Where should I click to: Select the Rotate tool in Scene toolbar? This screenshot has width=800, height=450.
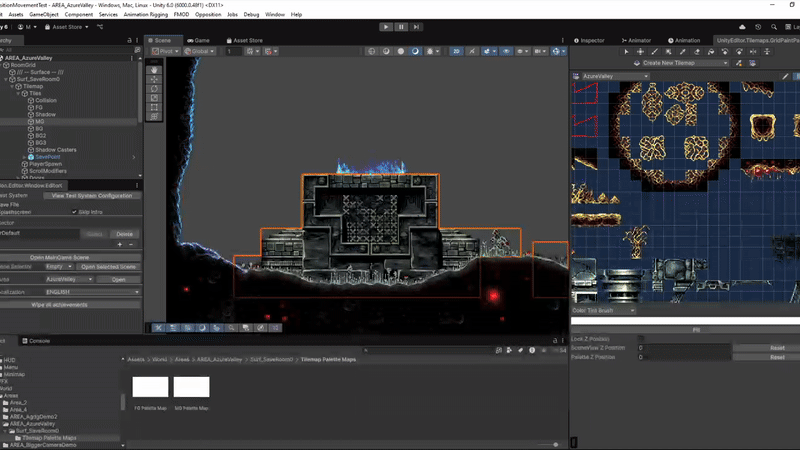[x=154, y=88]
